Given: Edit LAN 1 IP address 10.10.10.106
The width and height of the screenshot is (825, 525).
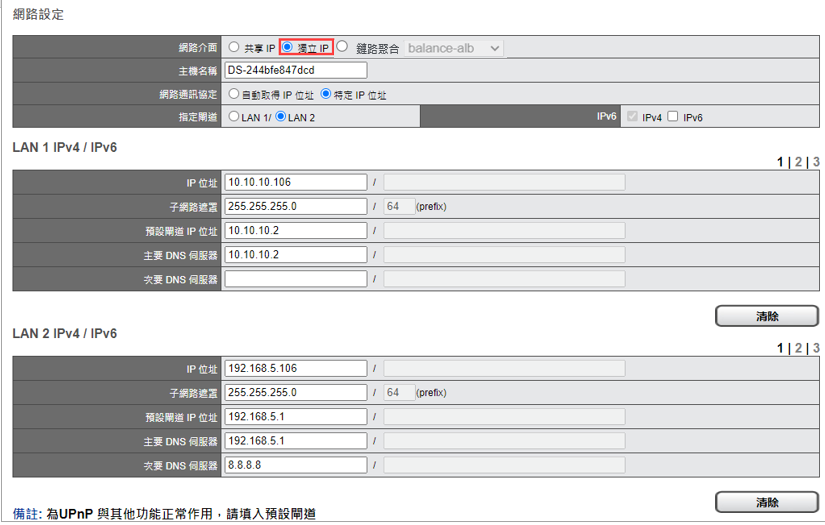Looking at the screenshot, I should pos(296,182).
